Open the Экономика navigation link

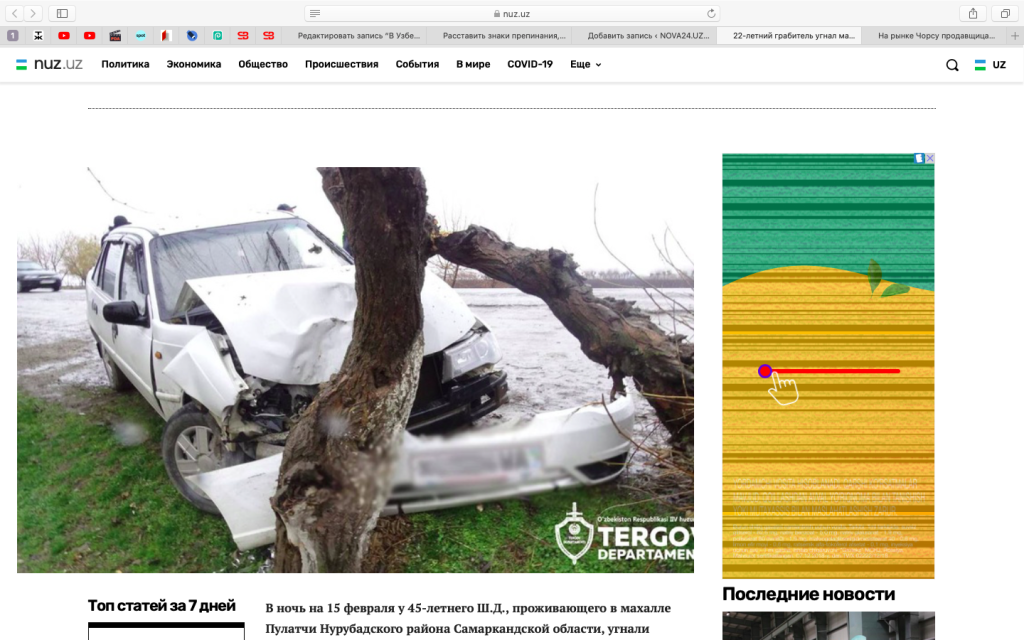(193, 64)
